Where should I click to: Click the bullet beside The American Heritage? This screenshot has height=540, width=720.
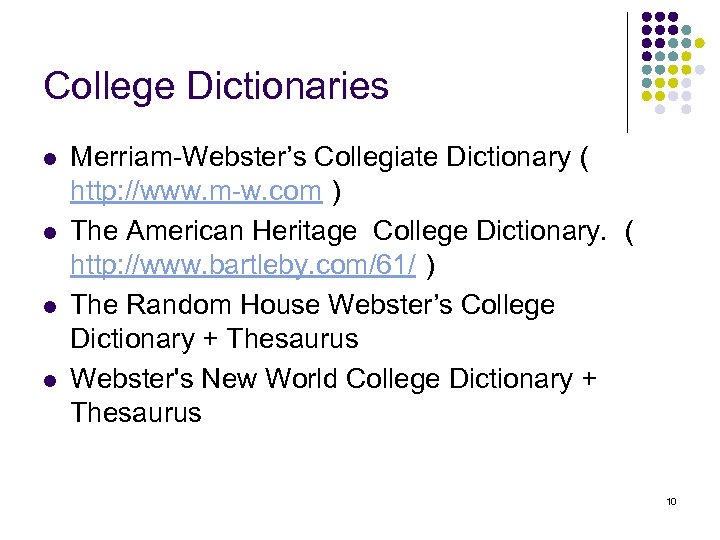(x=50, y=233)
